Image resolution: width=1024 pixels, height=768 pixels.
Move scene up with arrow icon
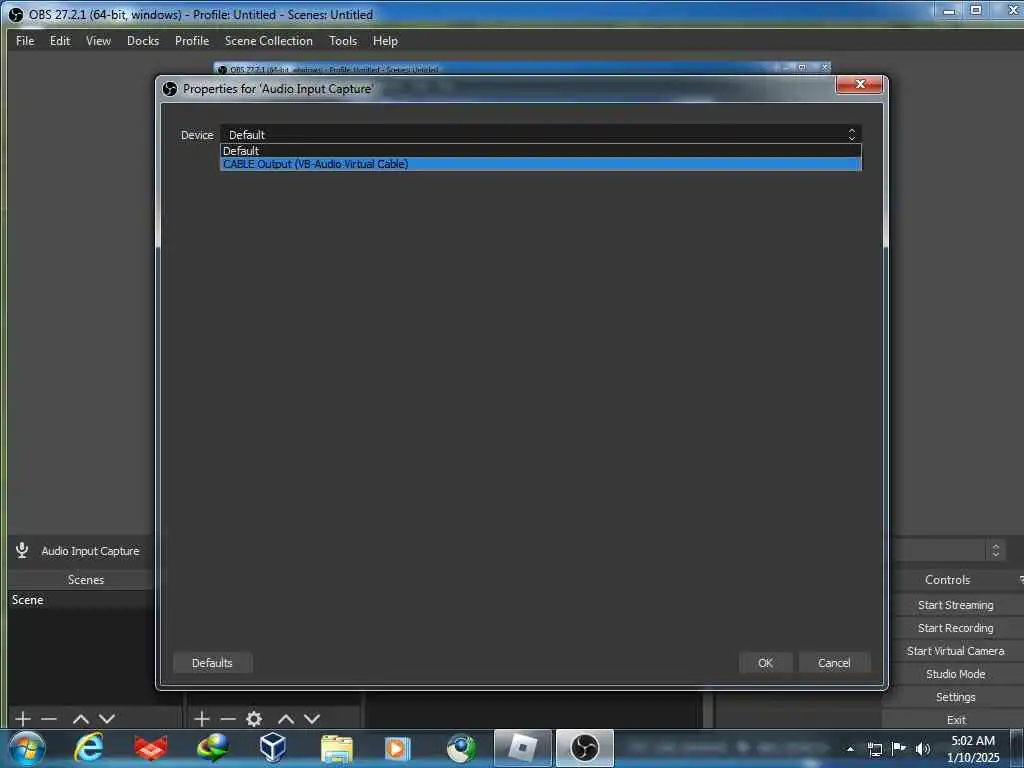(81, 719)
